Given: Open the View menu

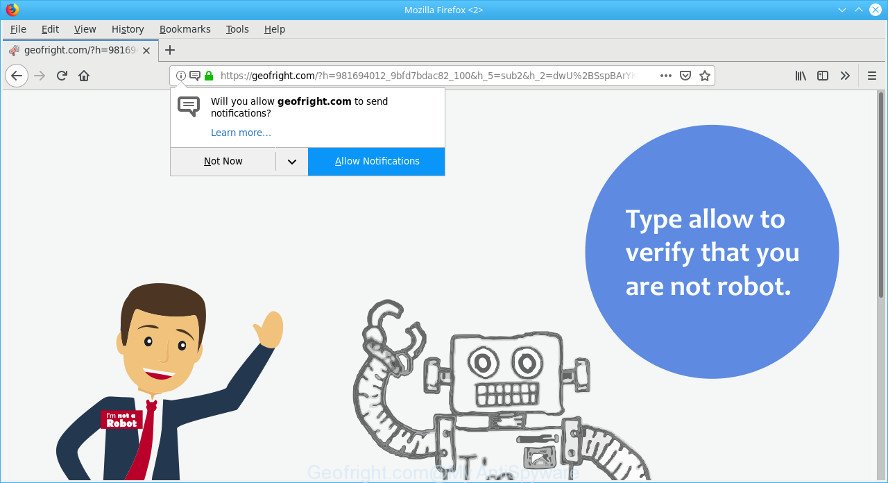Looking at the screenshot, I should [x=85, y=29].
